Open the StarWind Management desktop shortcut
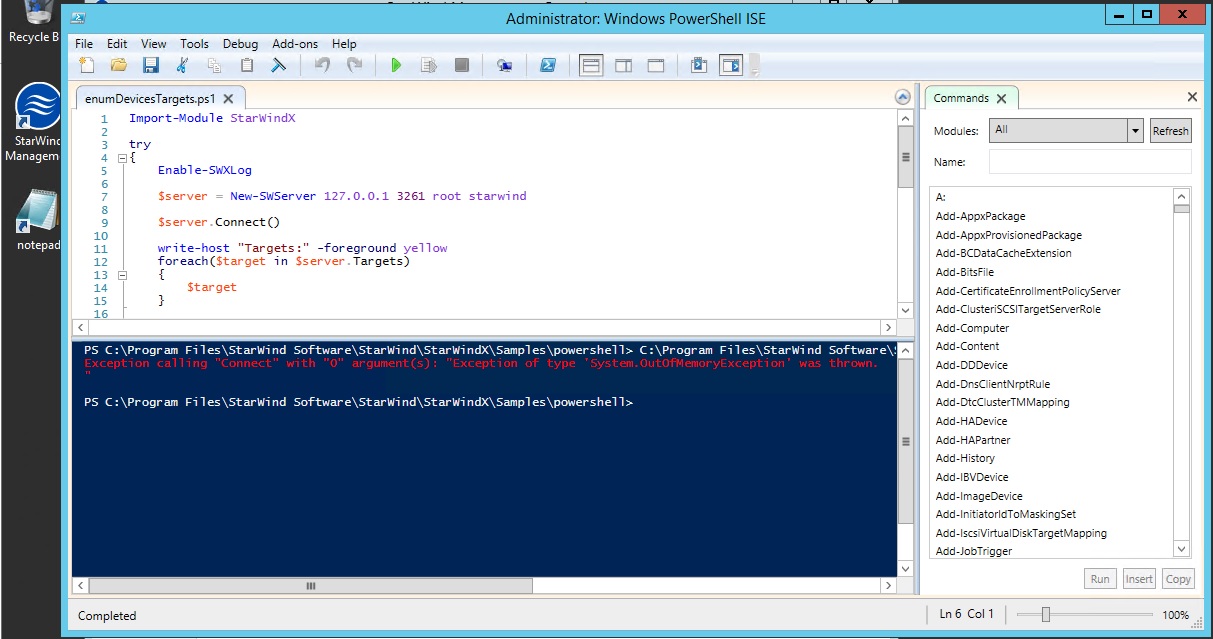Viewport: 1213px width, 639px height. click(x=37, y=122)
